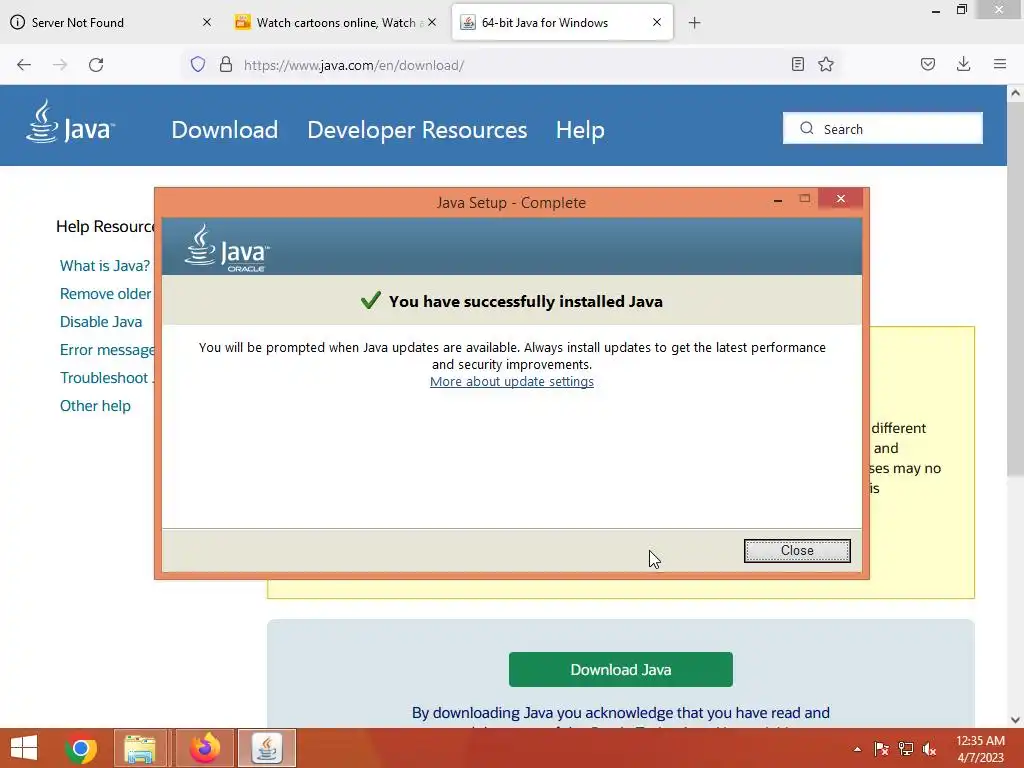Click the page scrollbar down arrow
The width and height of the screenshot is (1024, 768).
point(1015,720)
